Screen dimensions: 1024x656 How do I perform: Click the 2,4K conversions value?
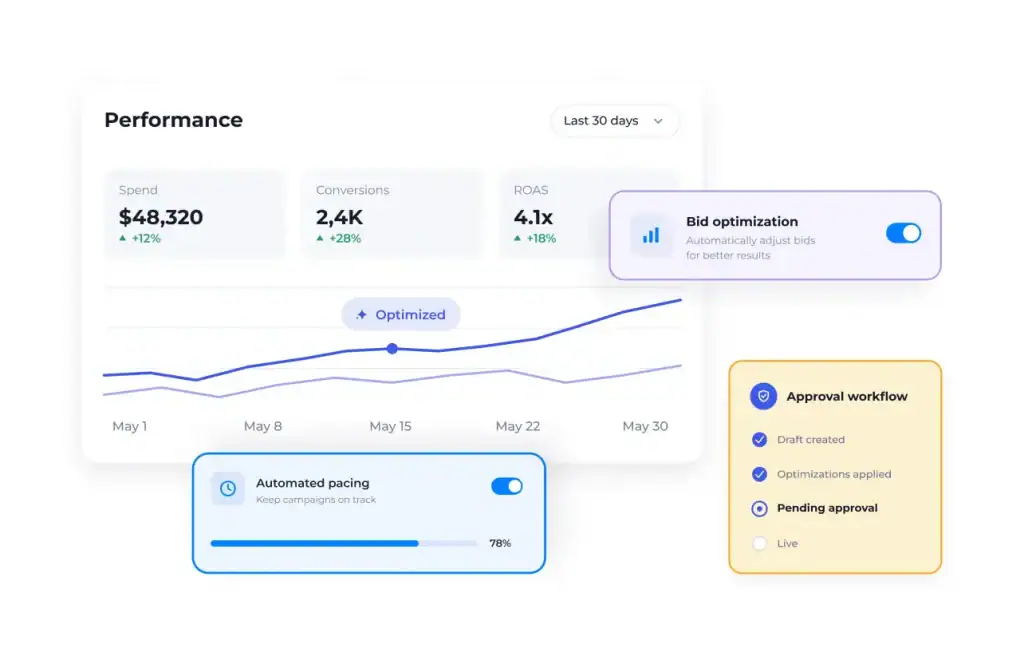click(x=339, y=217)
